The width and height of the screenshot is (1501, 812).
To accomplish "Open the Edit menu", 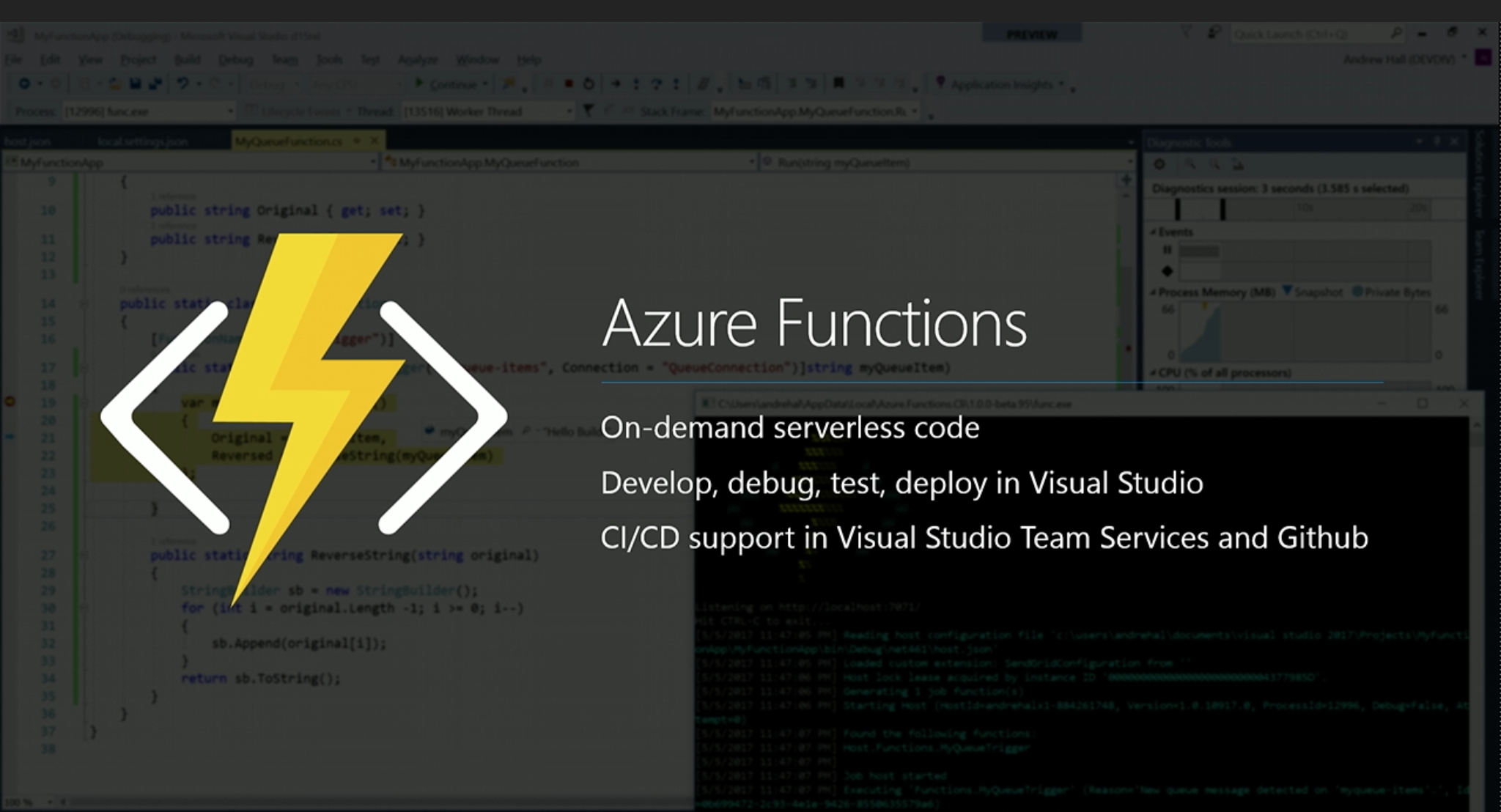I will coord(50,59).
